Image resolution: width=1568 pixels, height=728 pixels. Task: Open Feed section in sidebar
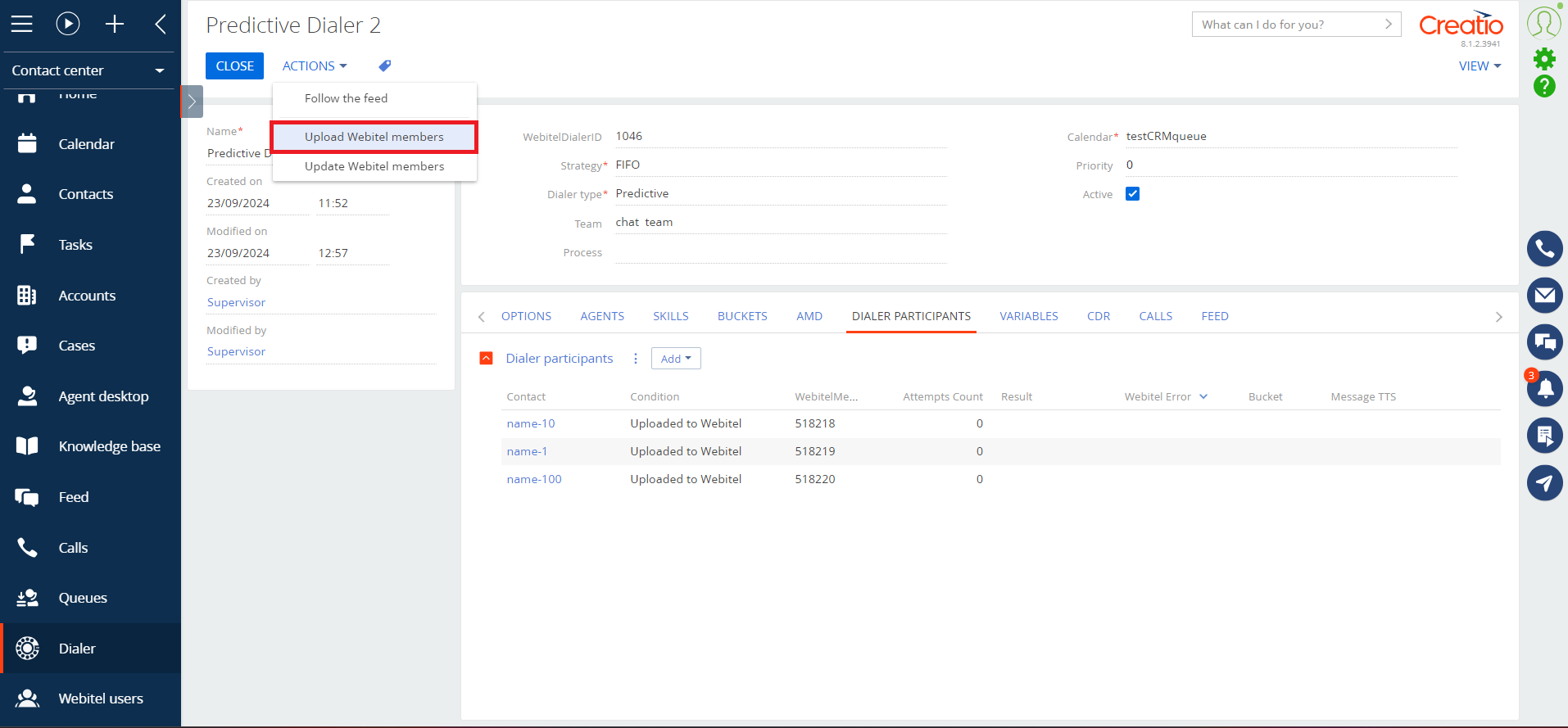[x=90, y=497]
